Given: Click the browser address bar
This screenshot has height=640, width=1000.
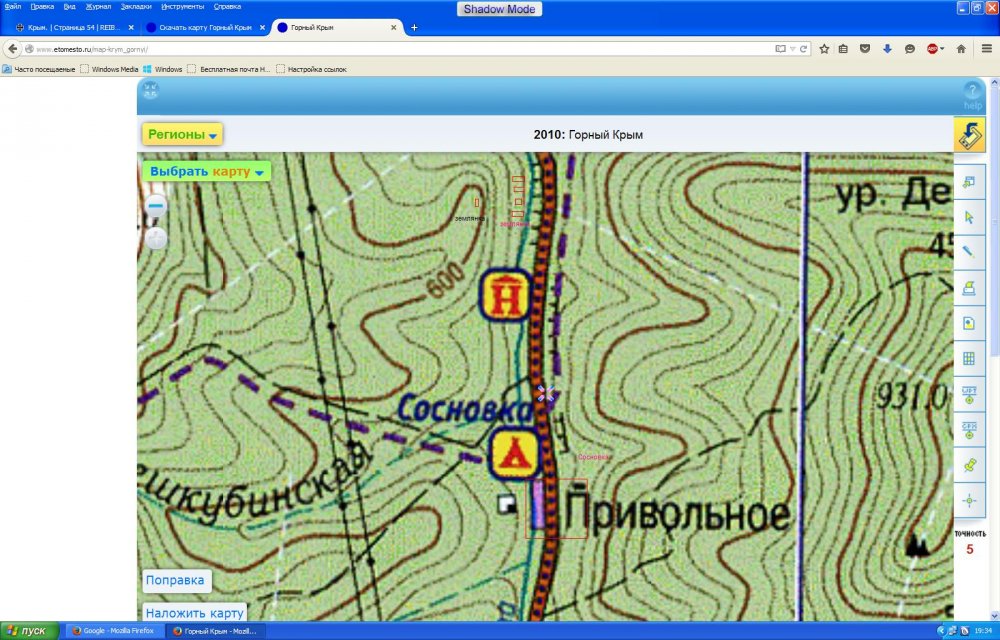Looking at the screenshot, I should (x=400, y=48).
